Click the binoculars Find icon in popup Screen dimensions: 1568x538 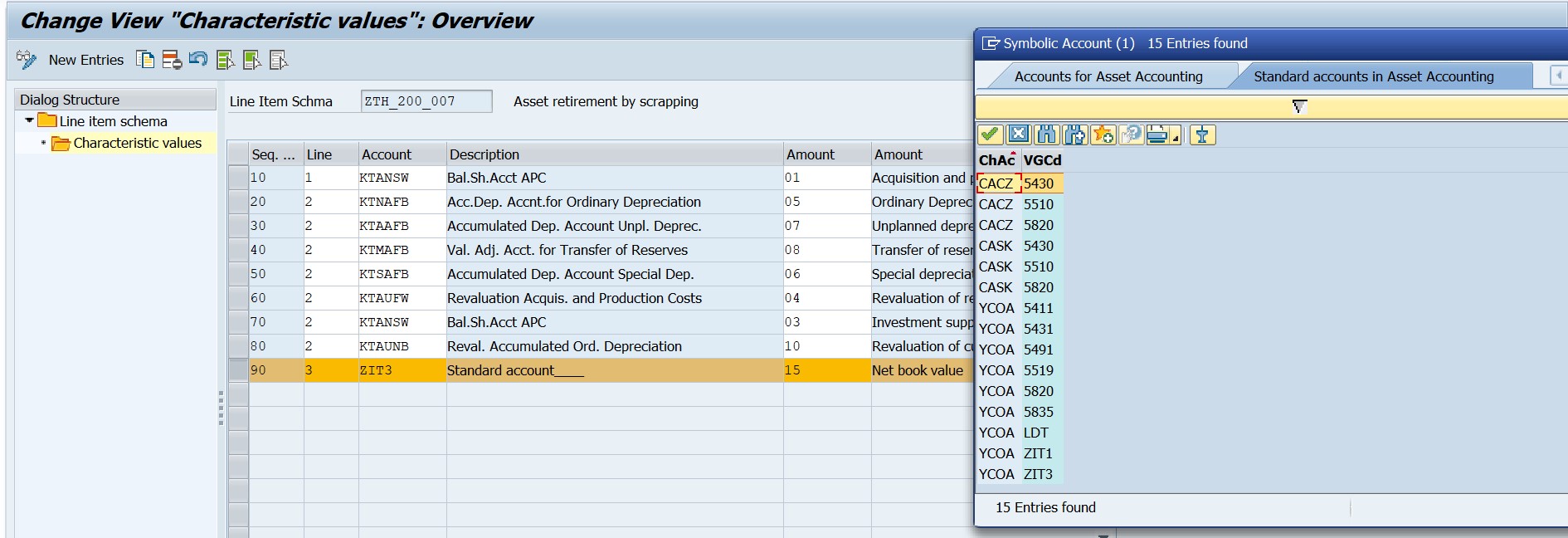pos(1046,134)
